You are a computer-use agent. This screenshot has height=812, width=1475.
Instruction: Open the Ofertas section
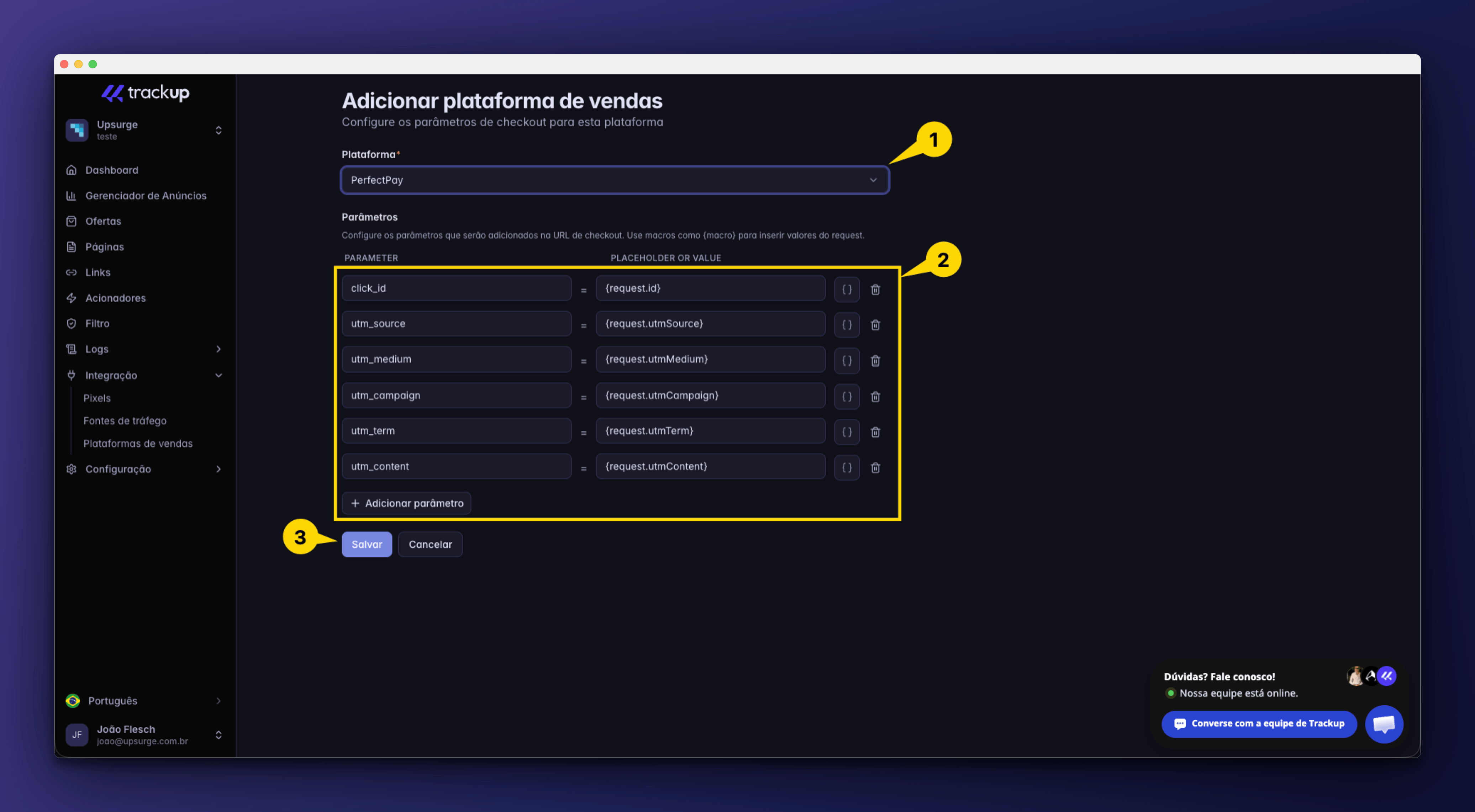(x=103, y=222)
